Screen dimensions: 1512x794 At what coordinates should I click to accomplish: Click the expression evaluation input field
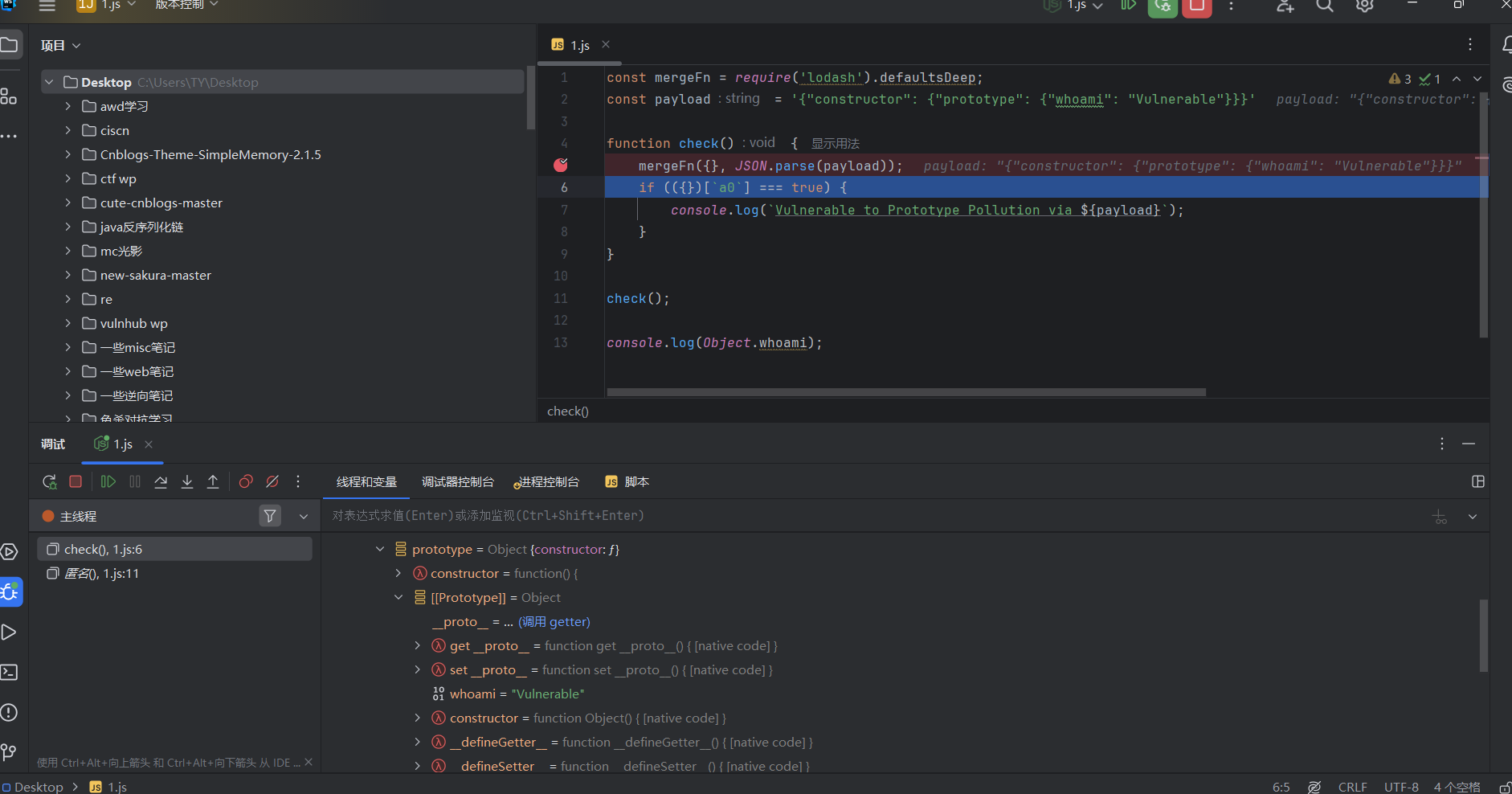coord(876,516)
